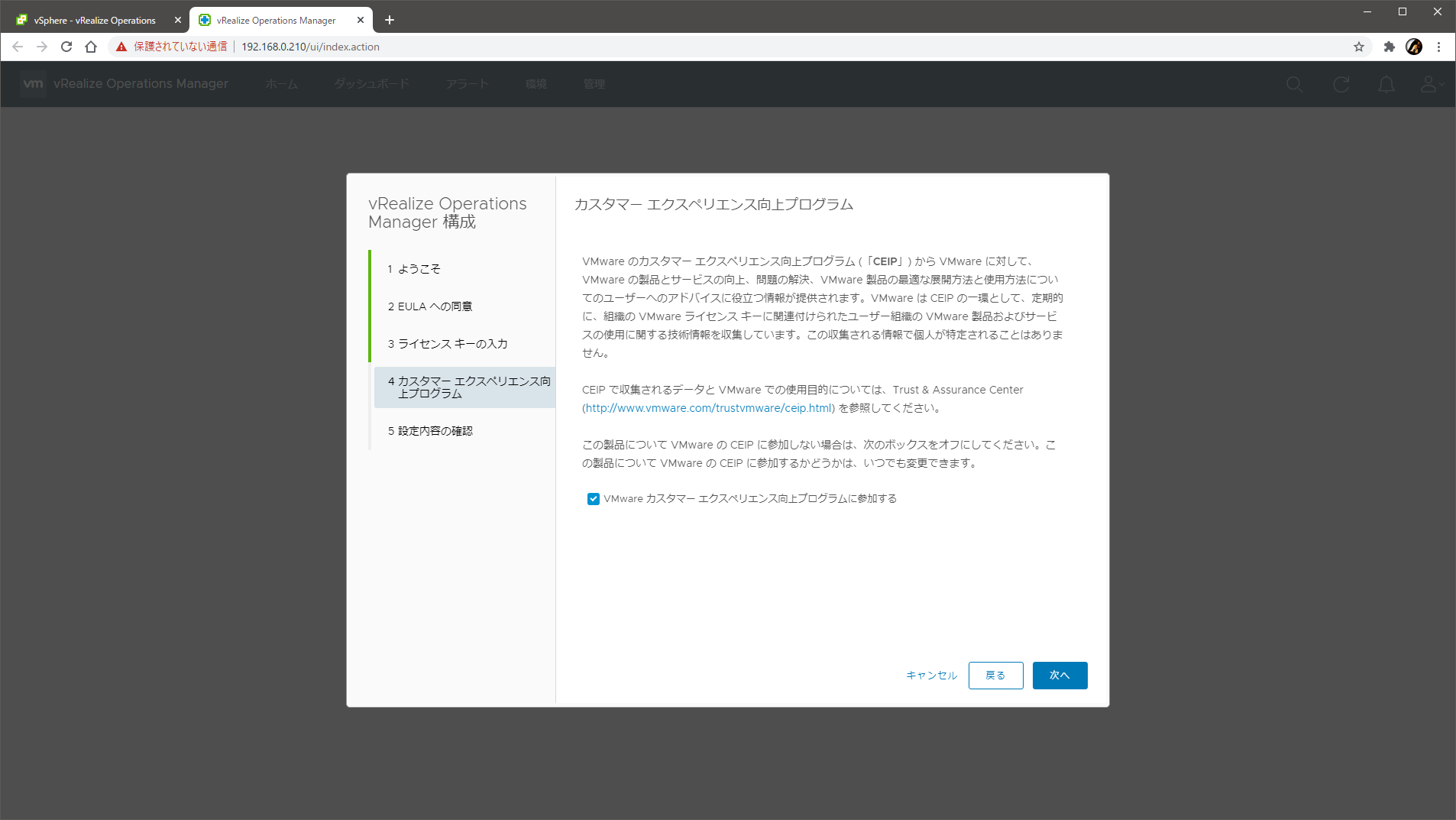Screen dimensions: 1456x820
Task: Open the browser extensions puzzle icon
Action: (x=1389, y=47)
